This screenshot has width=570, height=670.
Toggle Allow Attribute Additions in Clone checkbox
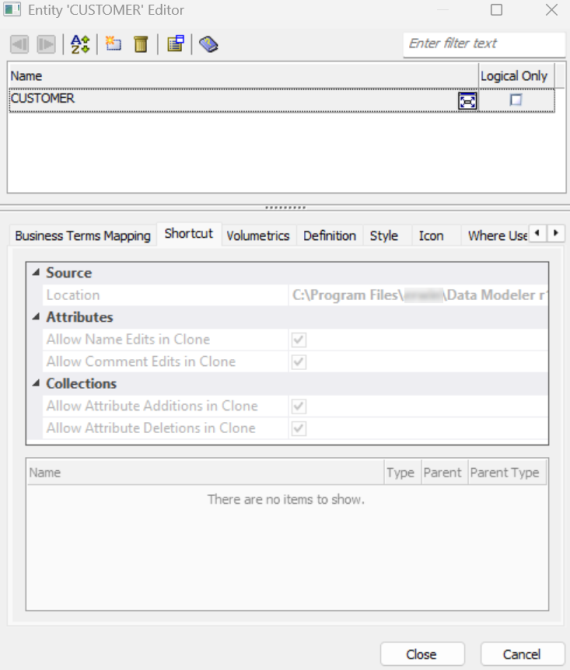299,406
